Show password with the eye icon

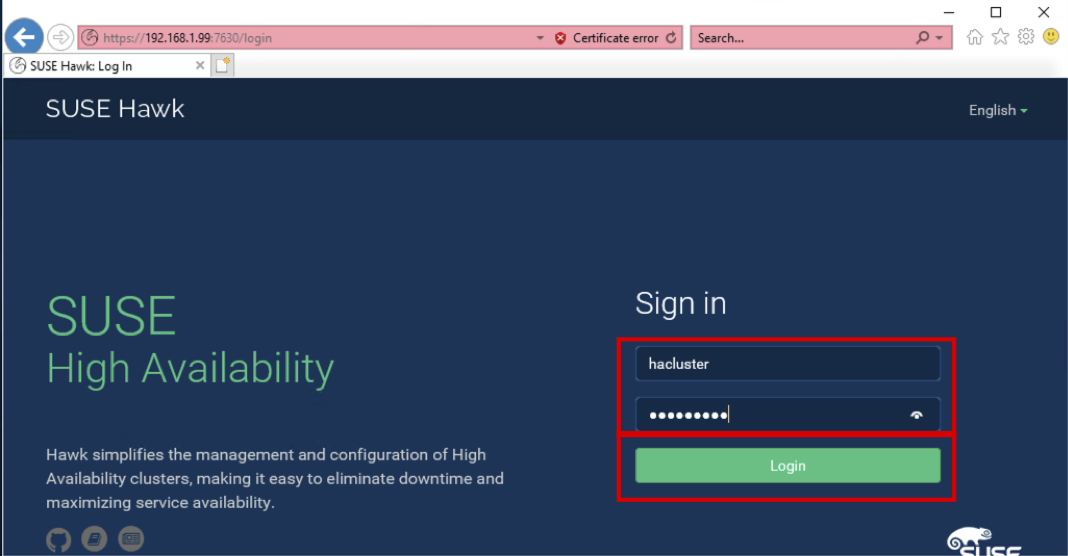[916, 415]
